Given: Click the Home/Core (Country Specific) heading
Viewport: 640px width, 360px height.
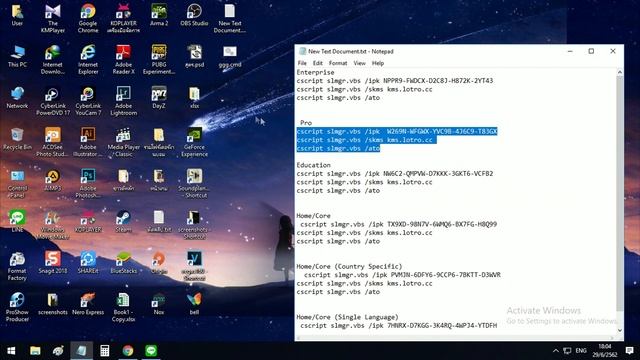Looking at the screenshot, I should click(x=349, y=266).
